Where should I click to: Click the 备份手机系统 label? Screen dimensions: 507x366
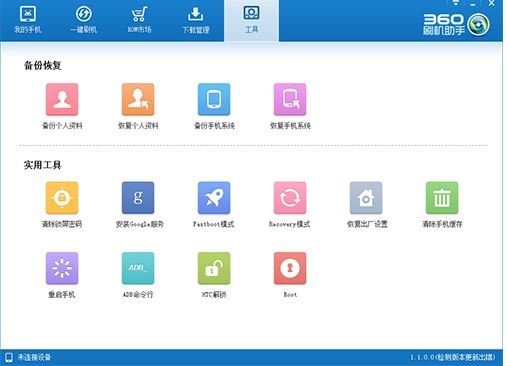click(x=214, y=126)
